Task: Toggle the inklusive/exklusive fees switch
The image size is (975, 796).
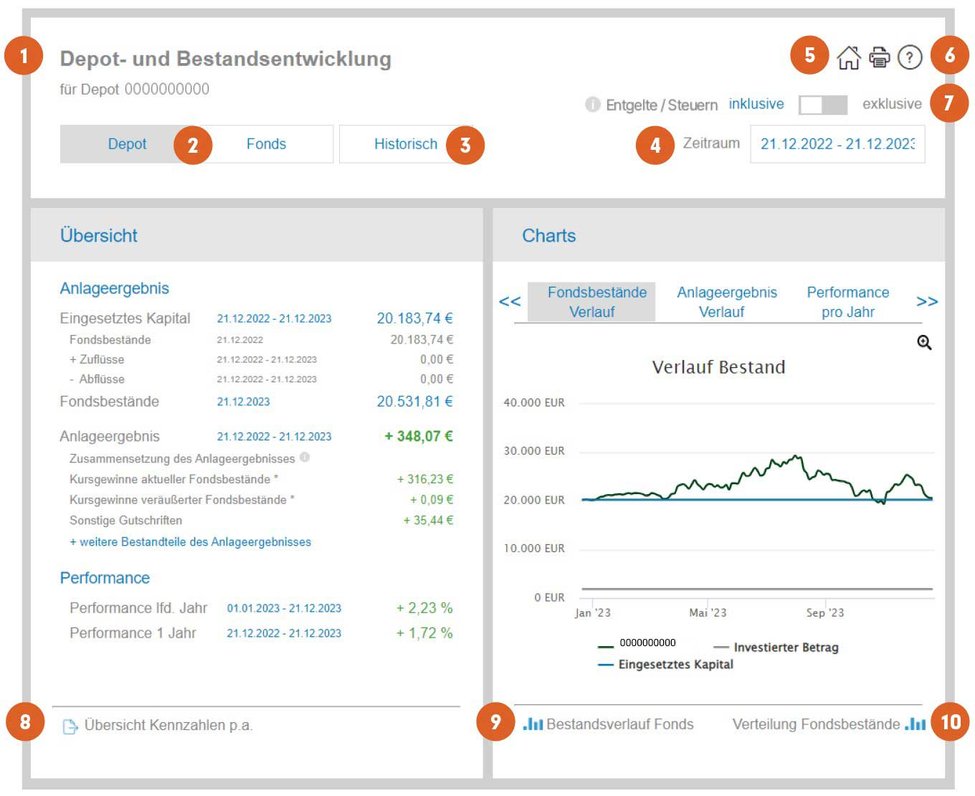Action: tap(823, 104)
